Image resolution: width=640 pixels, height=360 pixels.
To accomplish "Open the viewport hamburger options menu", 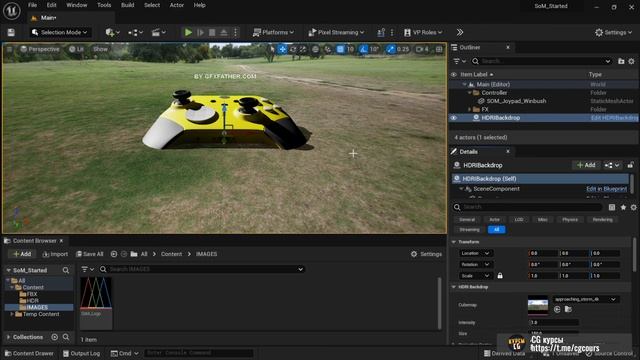I will click(9, 49).
